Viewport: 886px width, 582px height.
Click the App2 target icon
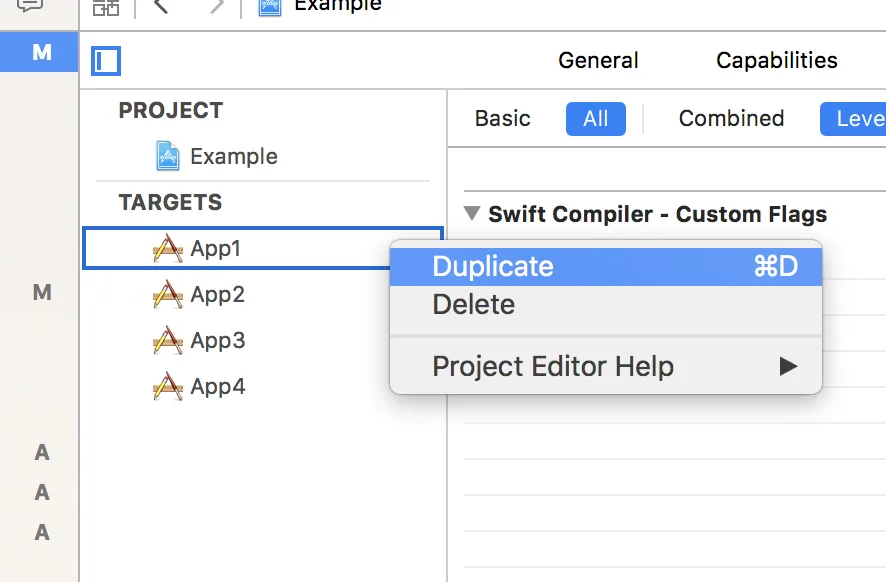[x=168, y=295]
